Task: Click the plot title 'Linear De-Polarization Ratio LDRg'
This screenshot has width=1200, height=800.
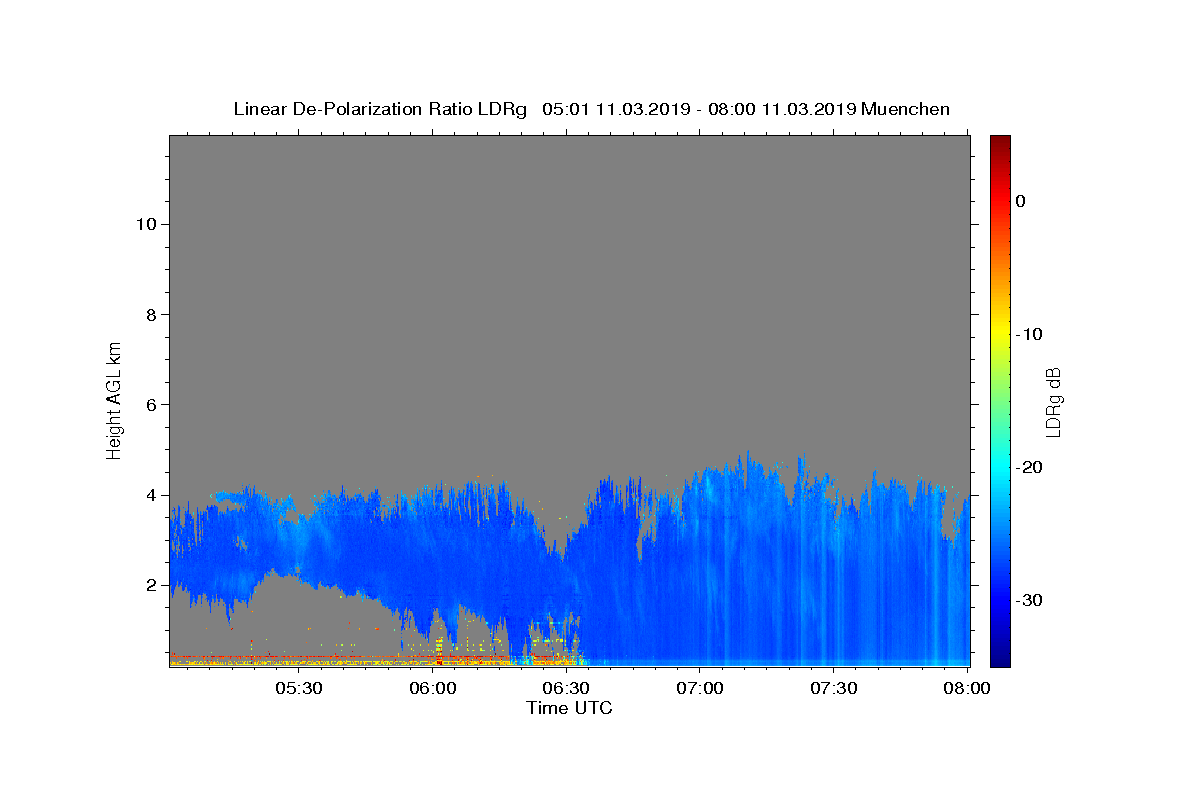Action: click(x=380, y=109)
